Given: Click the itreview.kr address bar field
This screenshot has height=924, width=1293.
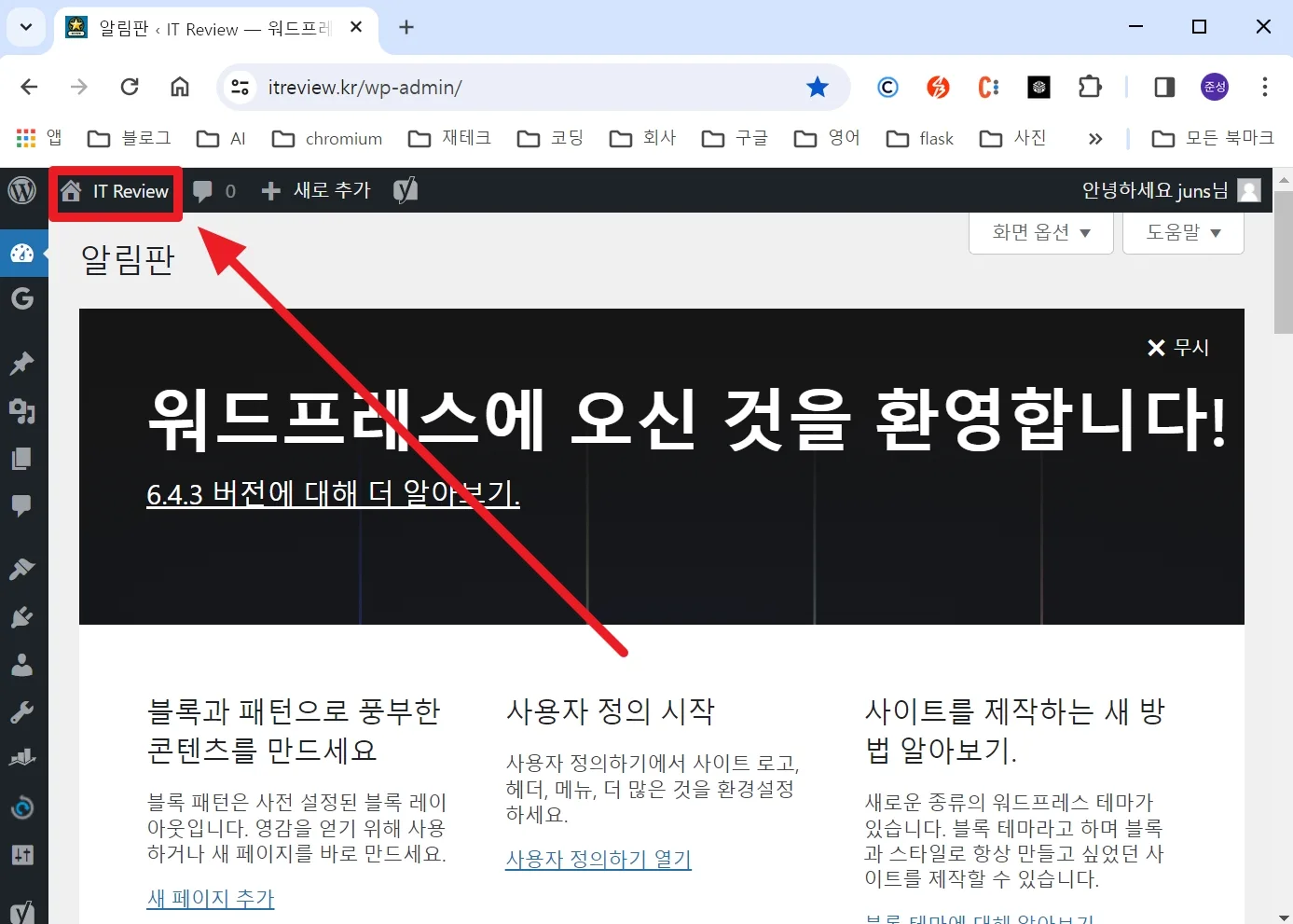Looking at the screenshot, I should [522, 88].
